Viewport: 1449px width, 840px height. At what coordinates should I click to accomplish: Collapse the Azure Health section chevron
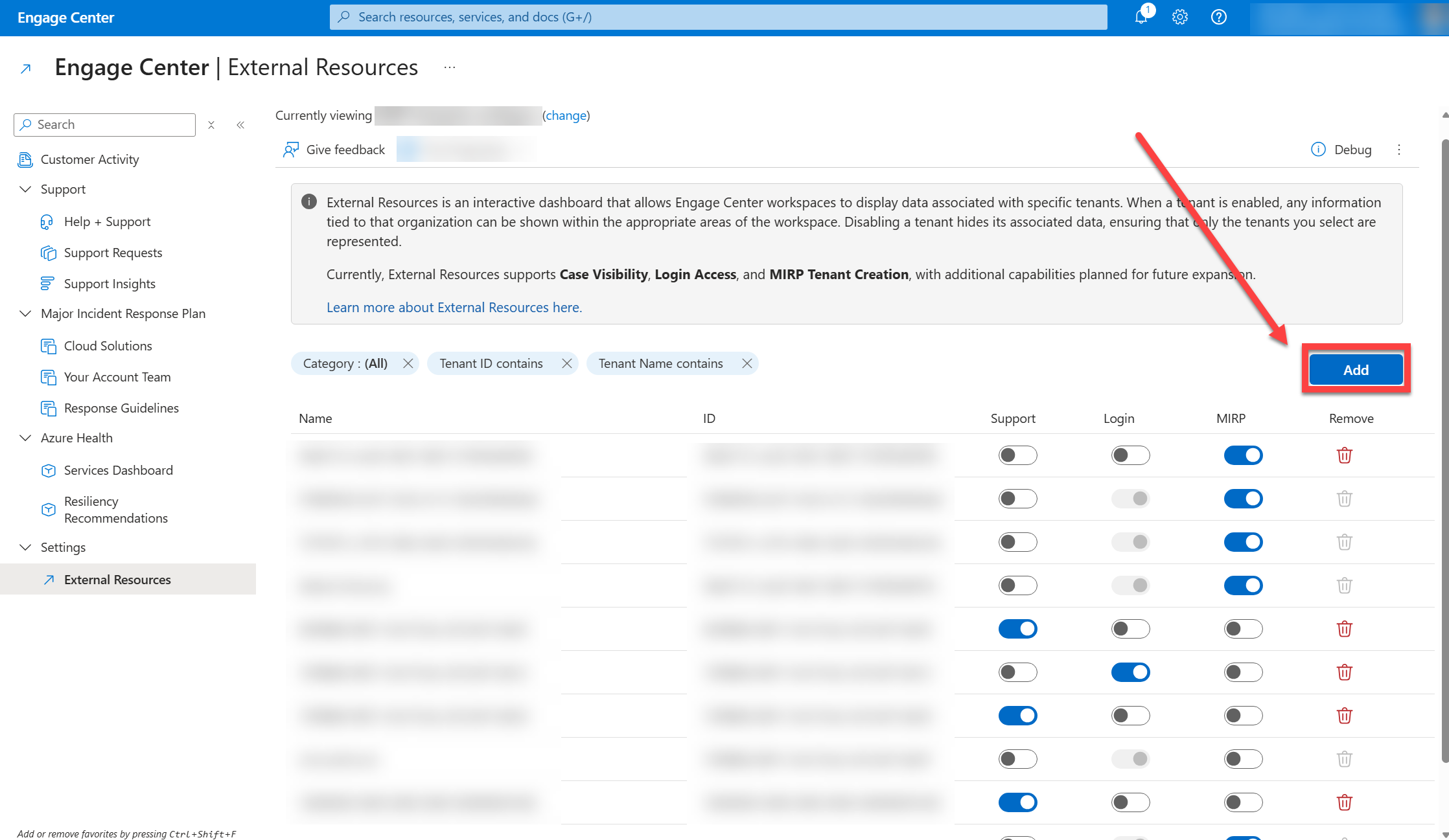click(x=25, y=438)
